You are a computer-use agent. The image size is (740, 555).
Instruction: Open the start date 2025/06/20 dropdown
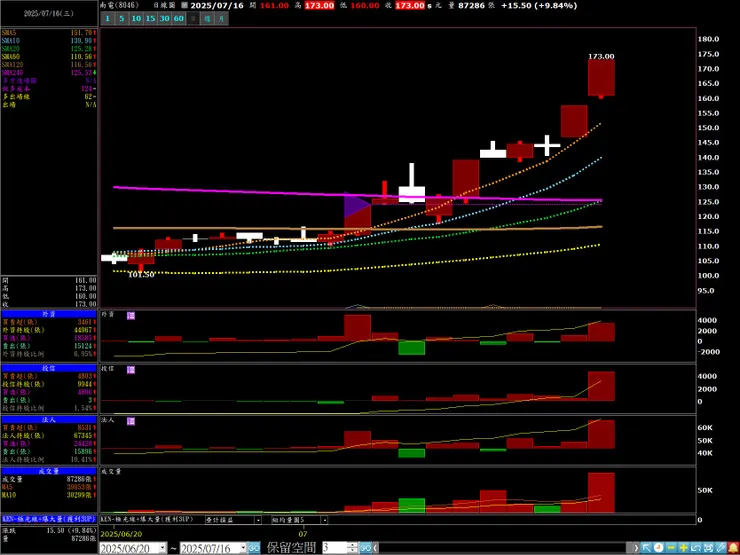(163, 548)
